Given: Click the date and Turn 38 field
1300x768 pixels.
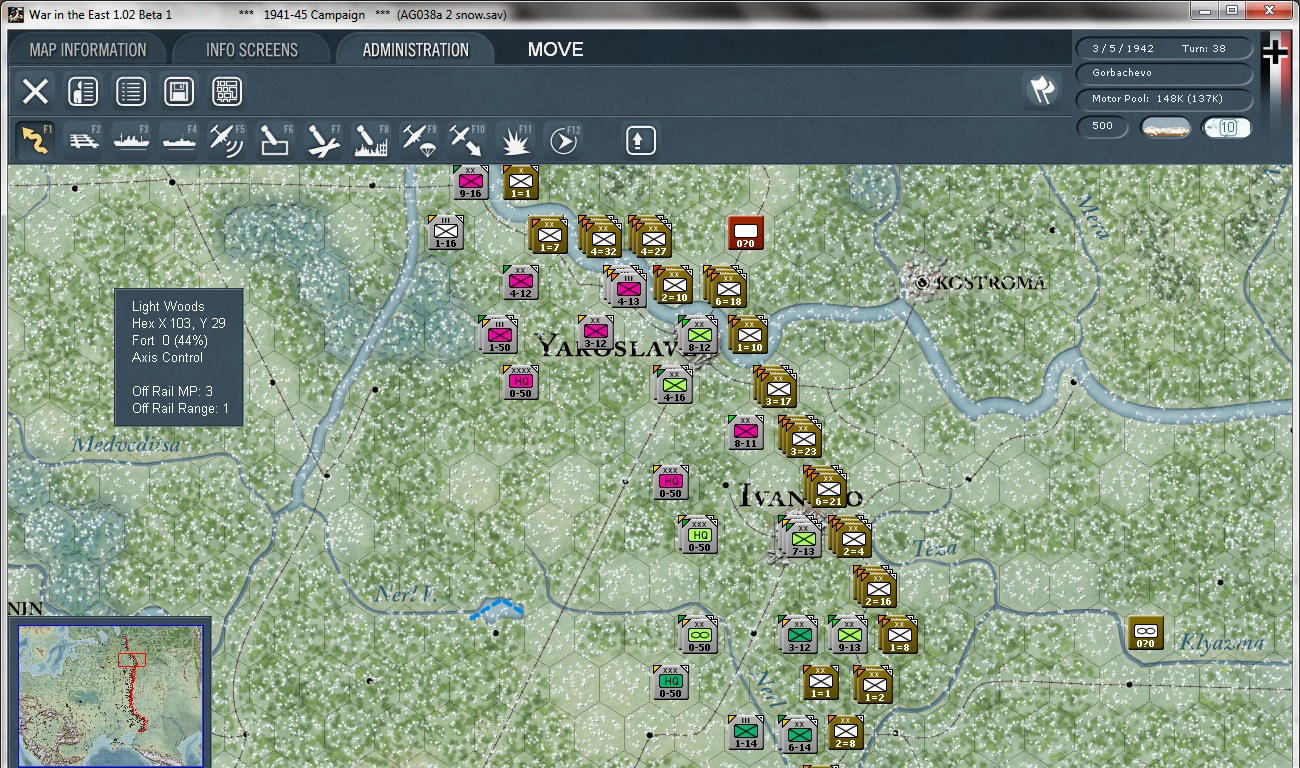Looking at the screenshot, I should pos(1164,49).
